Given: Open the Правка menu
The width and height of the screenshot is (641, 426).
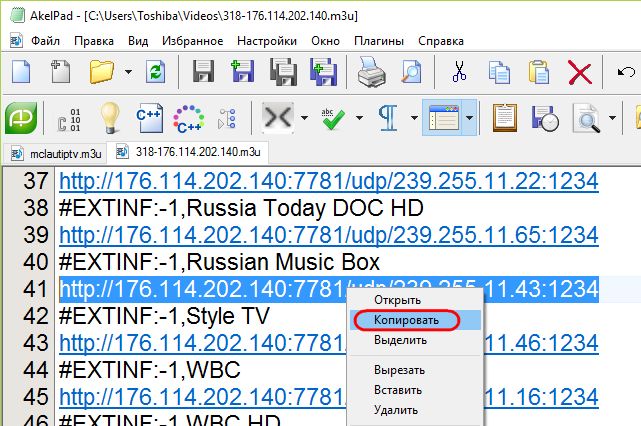Looking at the screenshot, I should click(x=94, y=41).
